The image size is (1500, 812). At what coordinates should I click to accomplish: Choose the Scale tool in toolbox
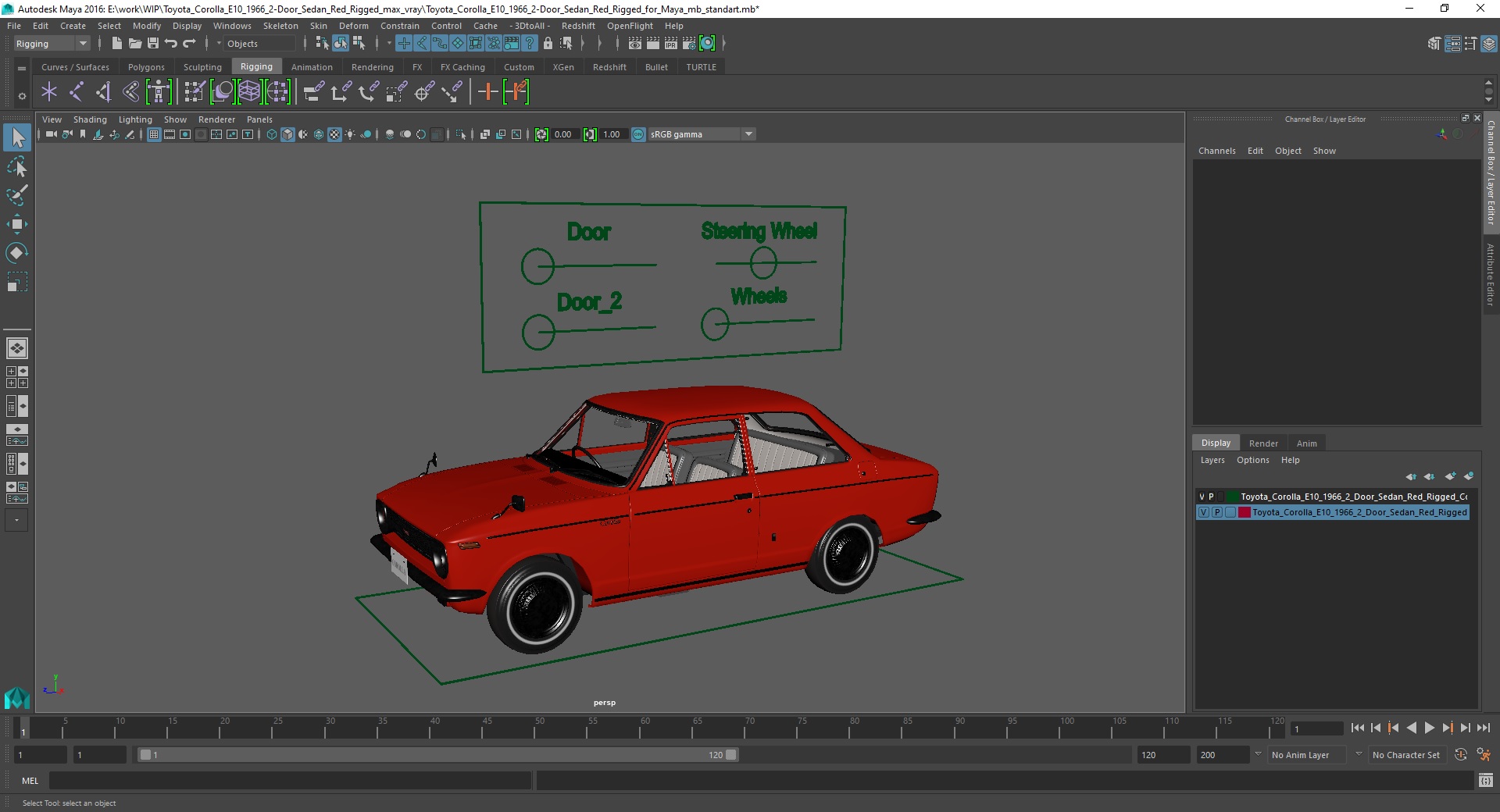(x=17, y=281)
